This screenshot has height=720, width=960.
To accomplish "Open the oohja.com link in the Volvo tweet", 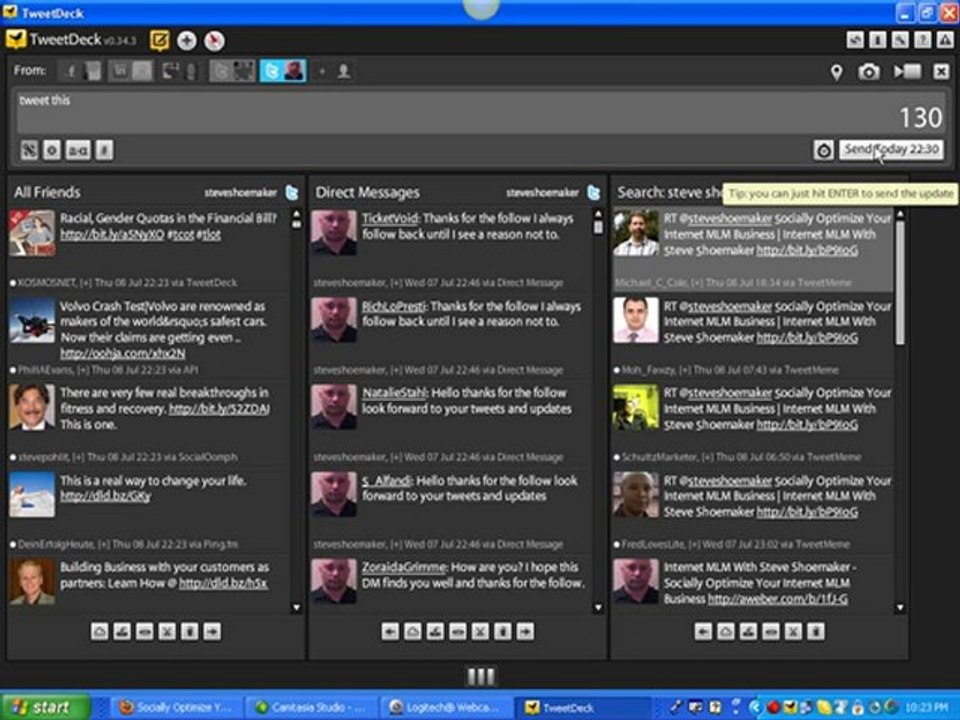I will click(122, 353).
